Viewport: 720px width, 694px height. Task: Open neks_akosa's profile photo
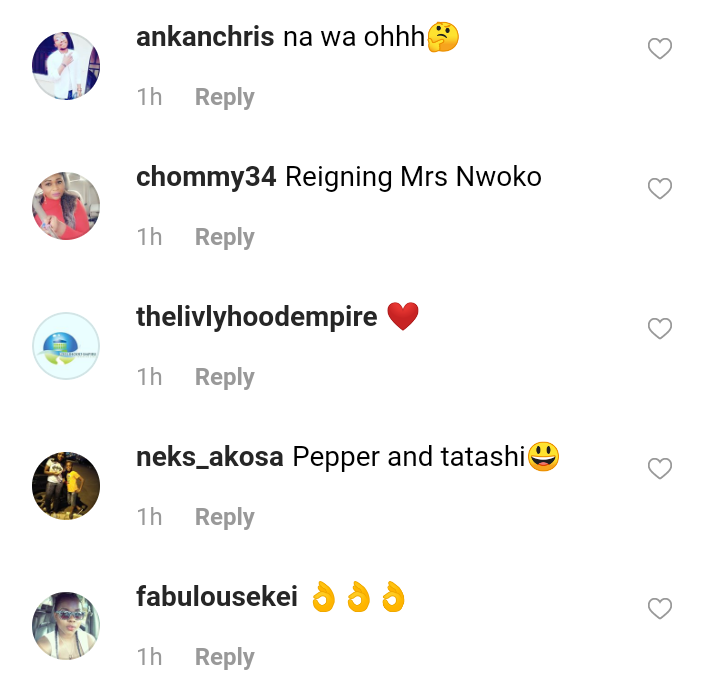click(66, 486)
